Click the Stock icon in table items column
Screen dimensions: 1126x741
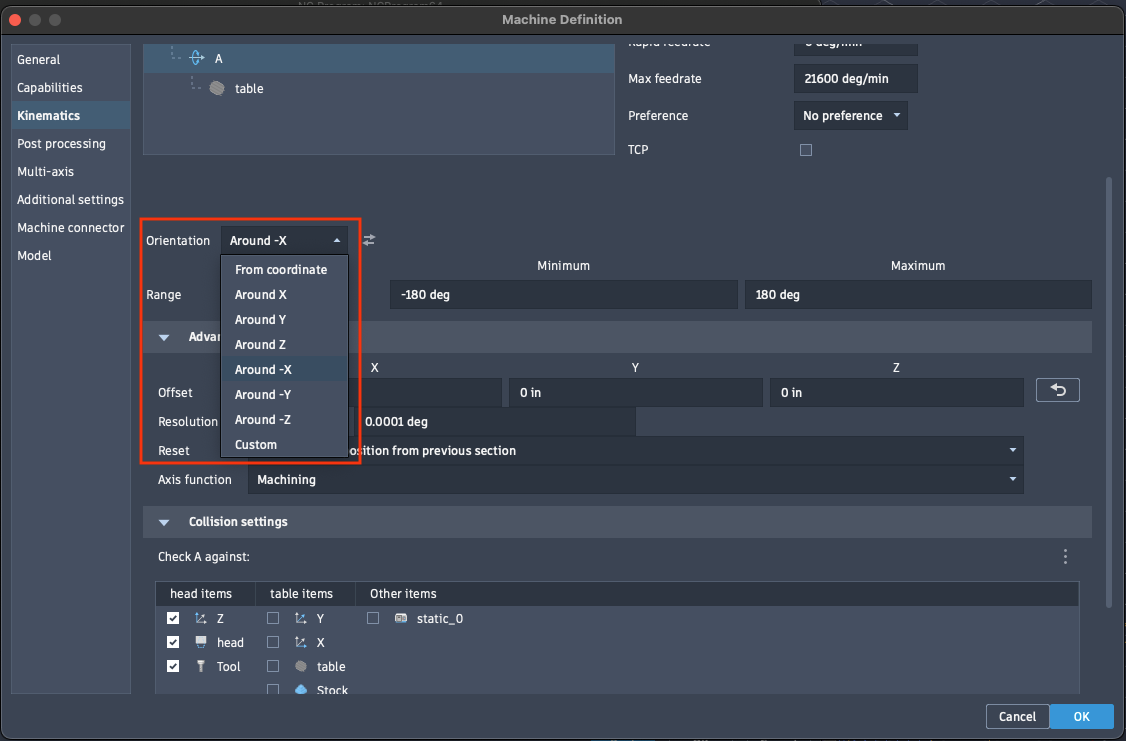(x=300, y=690)
